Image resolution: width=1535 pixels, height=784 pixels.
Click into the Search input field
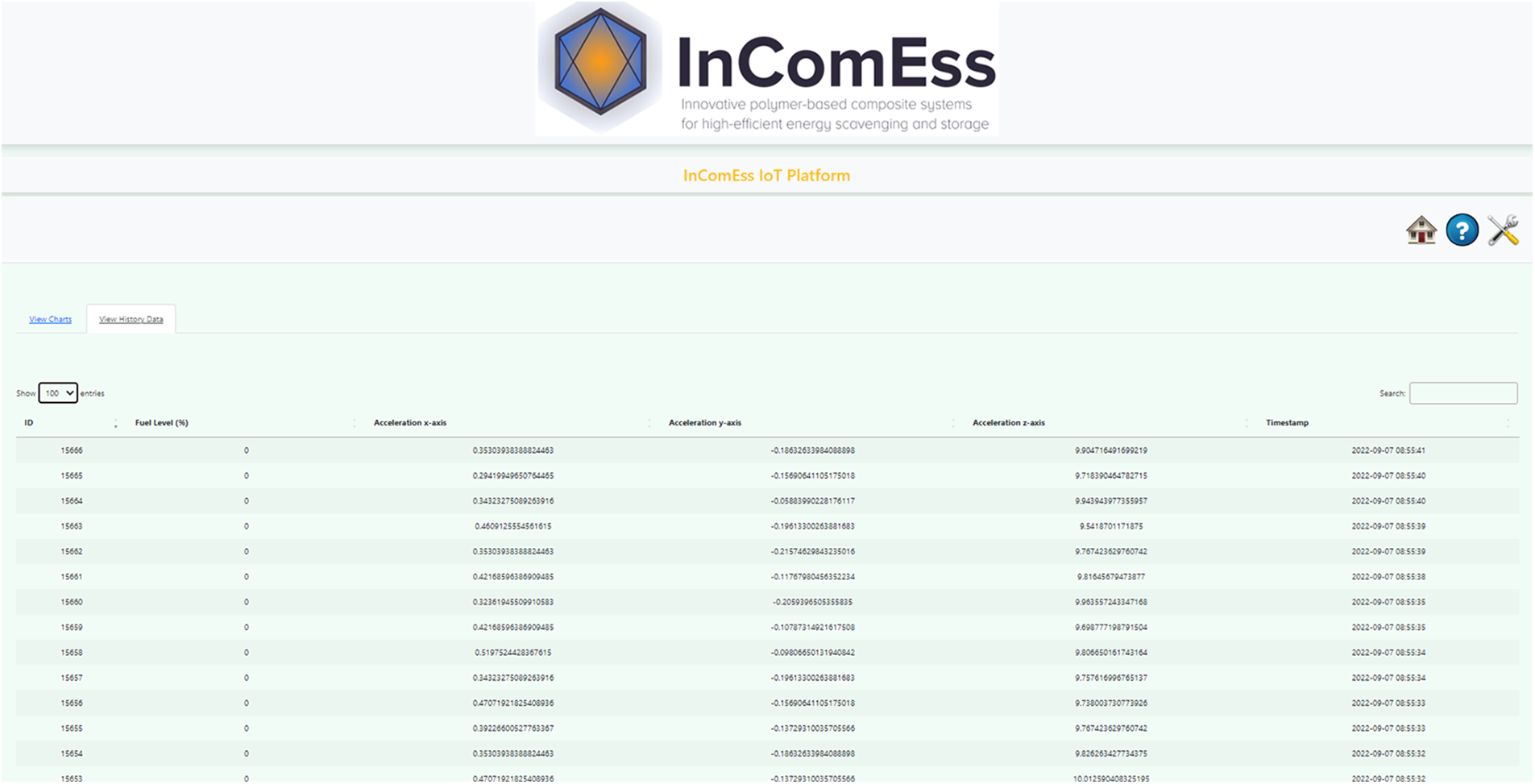(x=1462, y=393)
